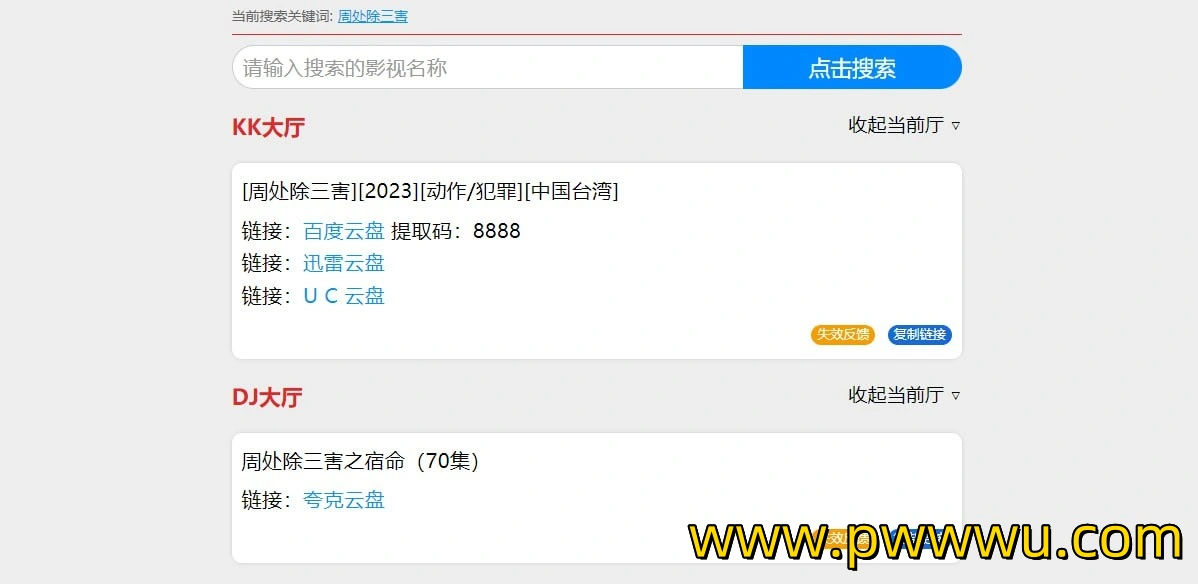
Task: Click the triangle arrow beside KK大厅's 收起当前厅
Action: (955, 126)
